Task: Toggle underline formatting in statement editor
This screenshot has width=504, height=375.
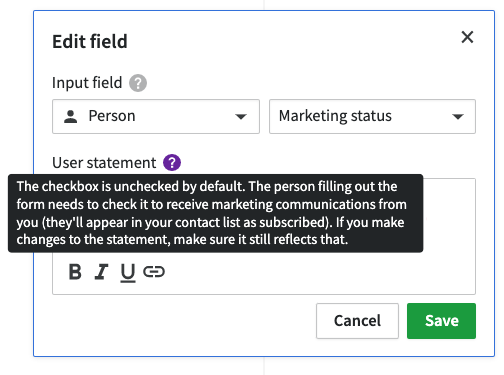Action: pyautogui.click(x=128, y=273)
